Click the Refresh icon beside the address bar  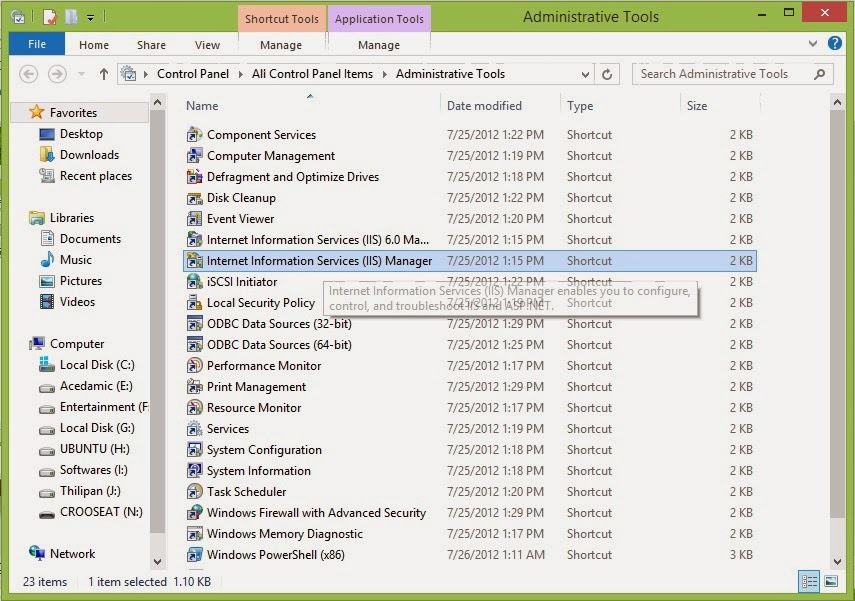click(607, 73)
